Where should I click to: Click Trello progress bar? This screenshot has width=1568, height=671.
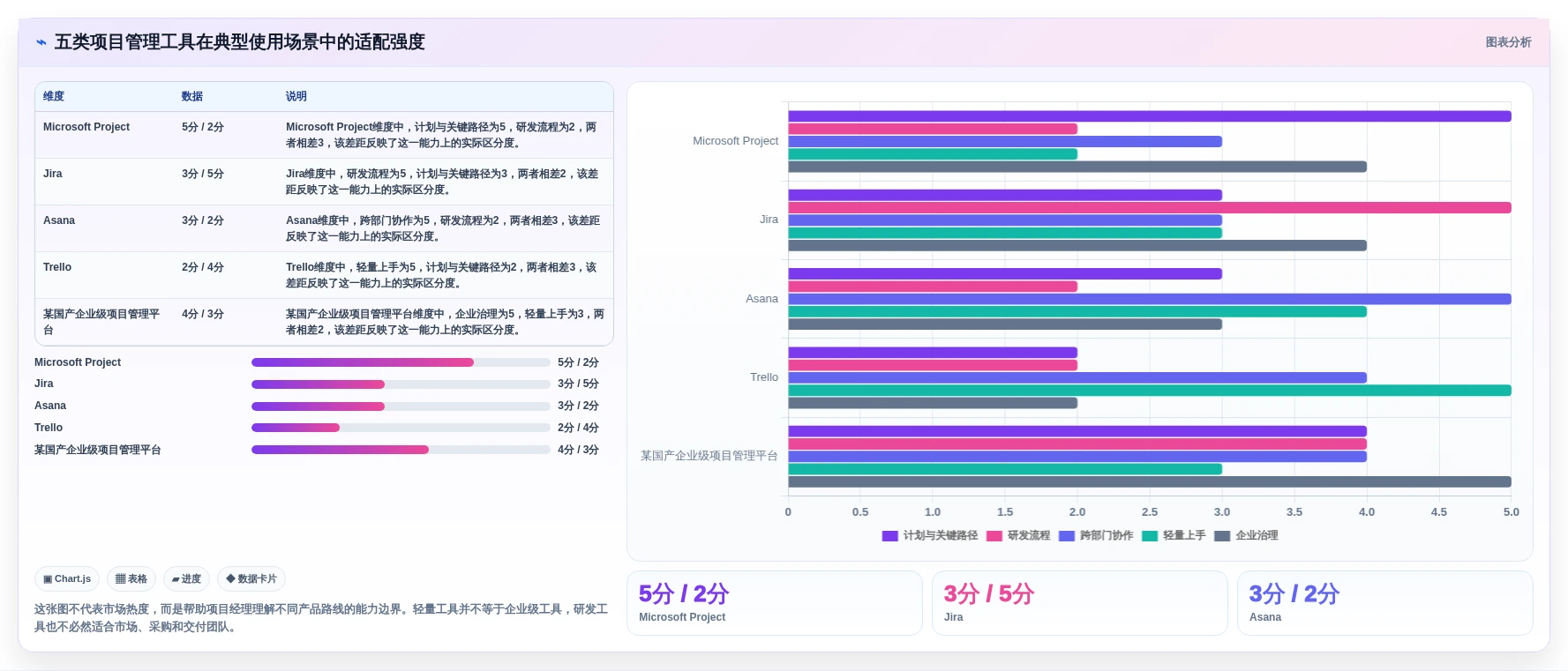(x=401, y=428)
